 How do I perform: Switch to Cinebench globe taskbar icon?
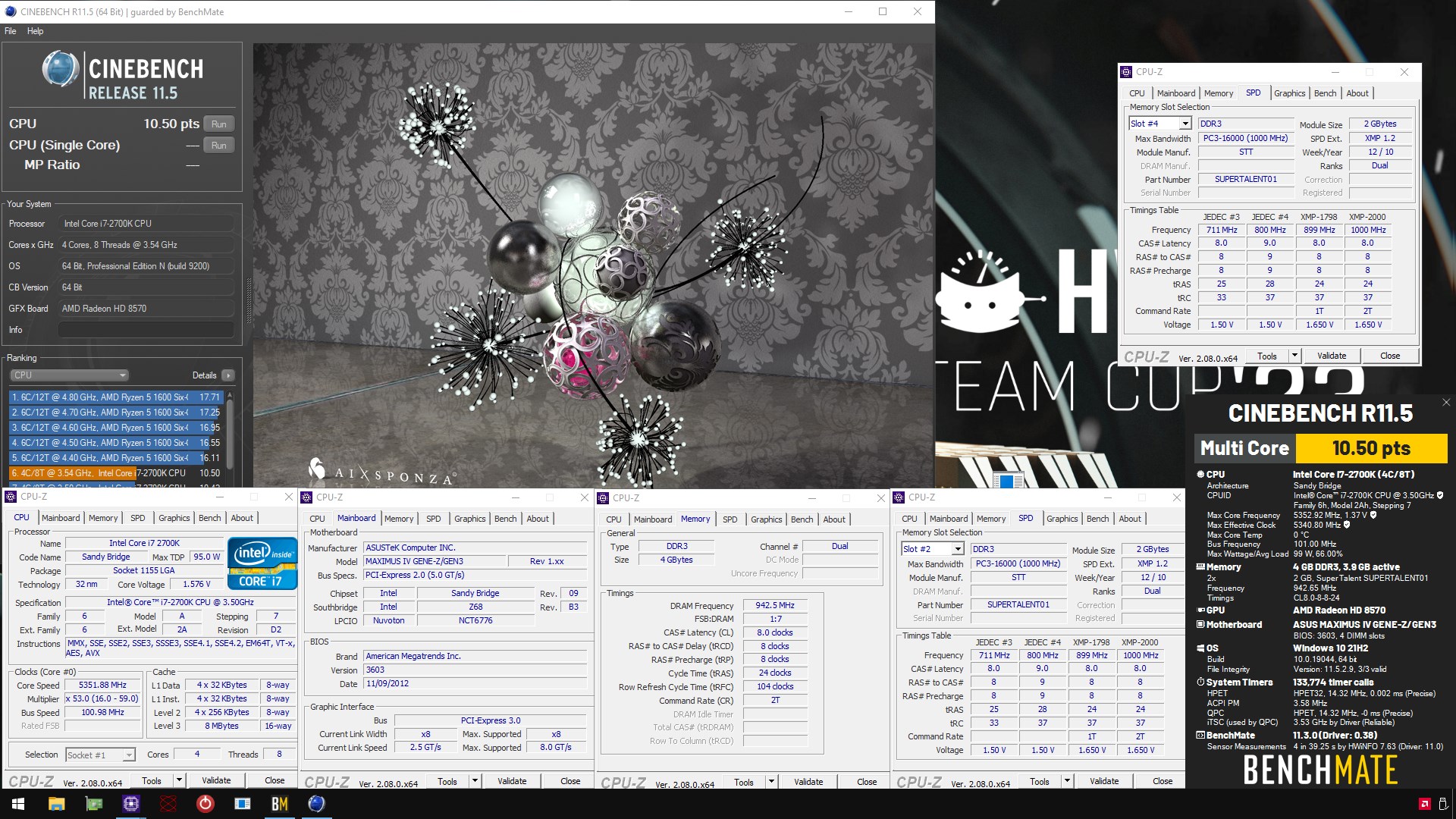click(316, 804)
